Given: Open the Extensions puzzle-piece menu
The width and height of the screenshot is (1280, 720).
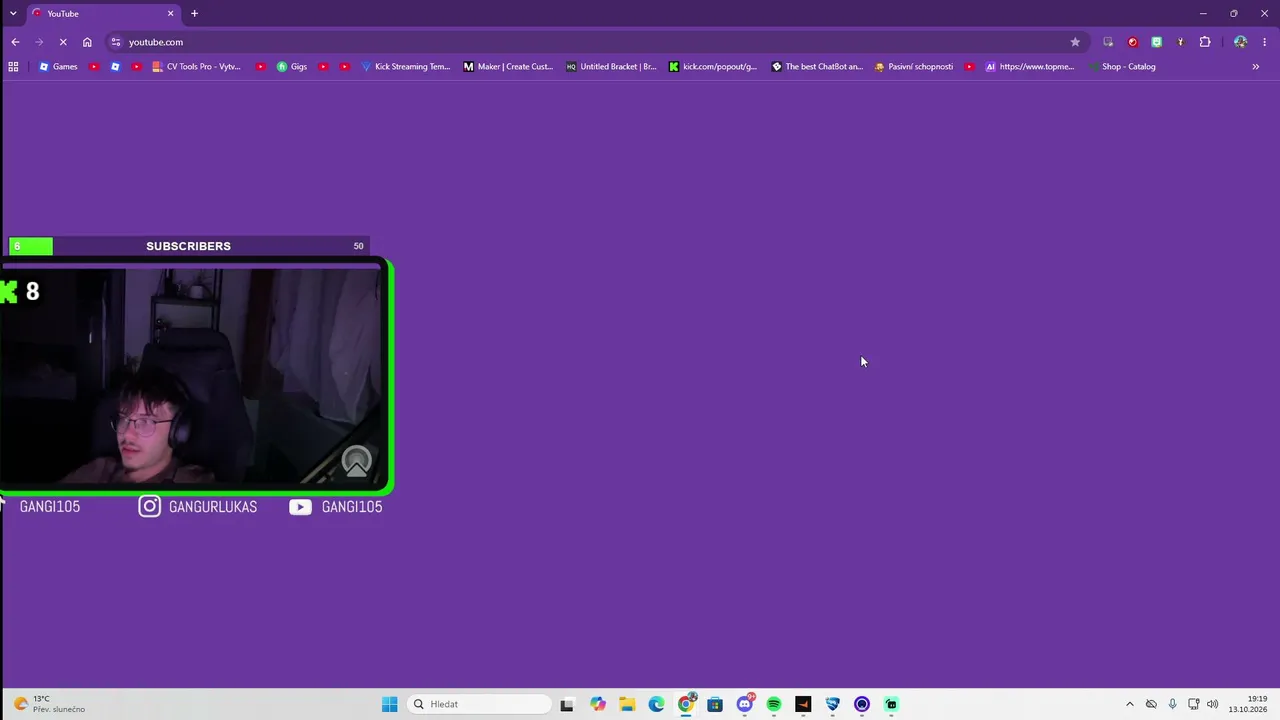Looking at the screenshot, I should 1205,42.
